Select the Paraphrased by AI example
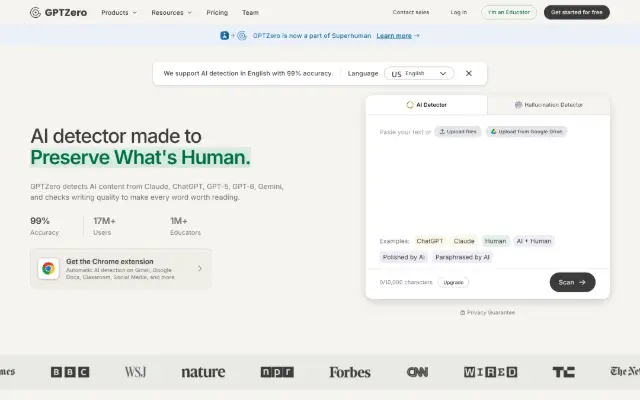Screen dimensions: 640x400 [x=462, y=257]
